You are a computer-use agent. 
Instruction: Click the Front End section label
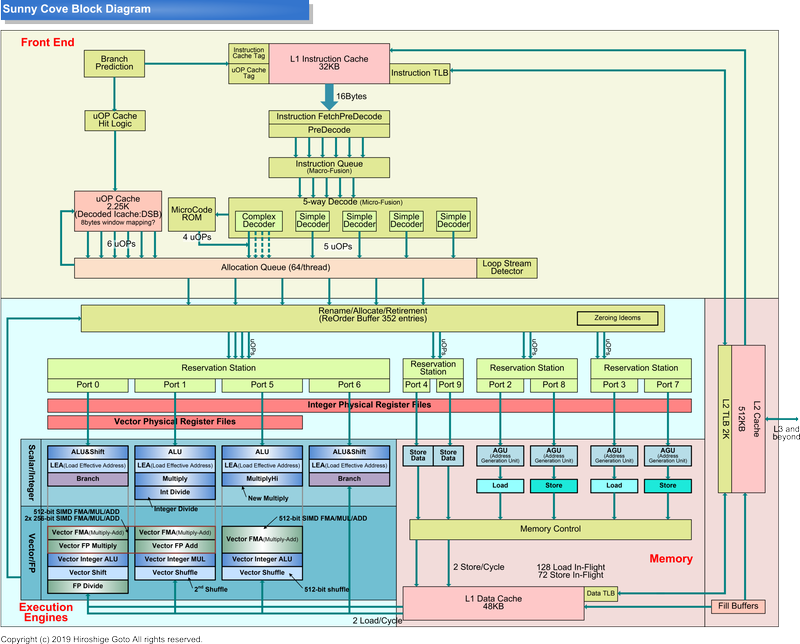point(47,42)
